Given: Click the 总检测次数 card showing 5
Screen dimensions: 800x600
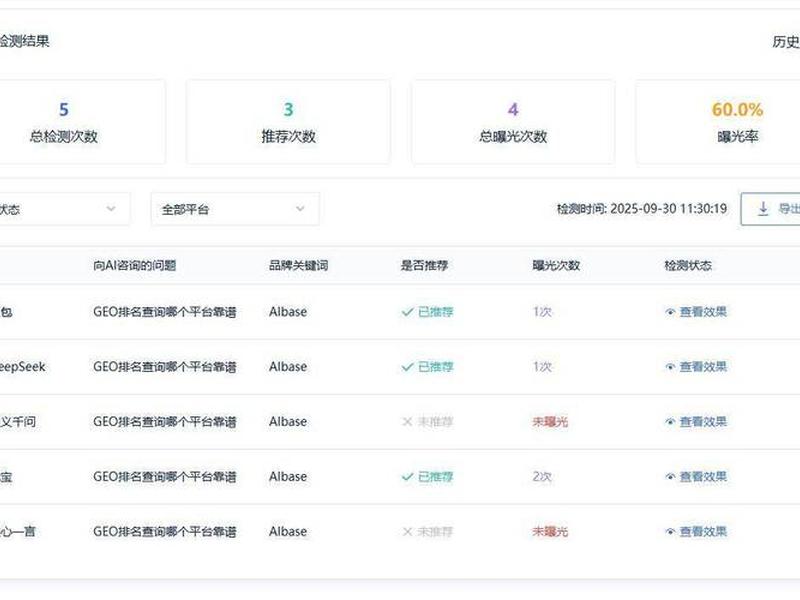Looking at the screenshot, I should click(82, 121).
